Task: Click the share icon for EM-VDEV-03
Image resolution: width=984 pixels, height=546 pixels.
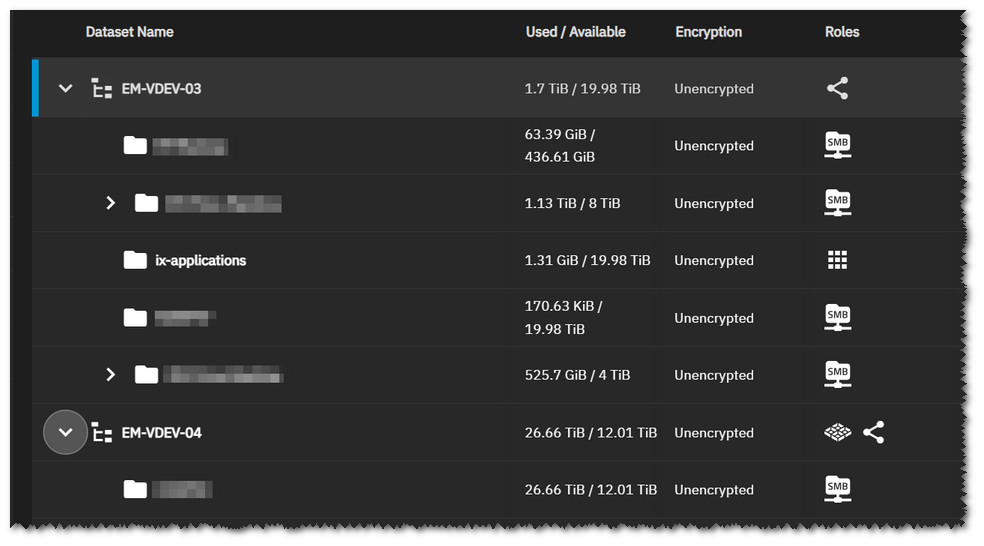Action: (x=837, y=88)
